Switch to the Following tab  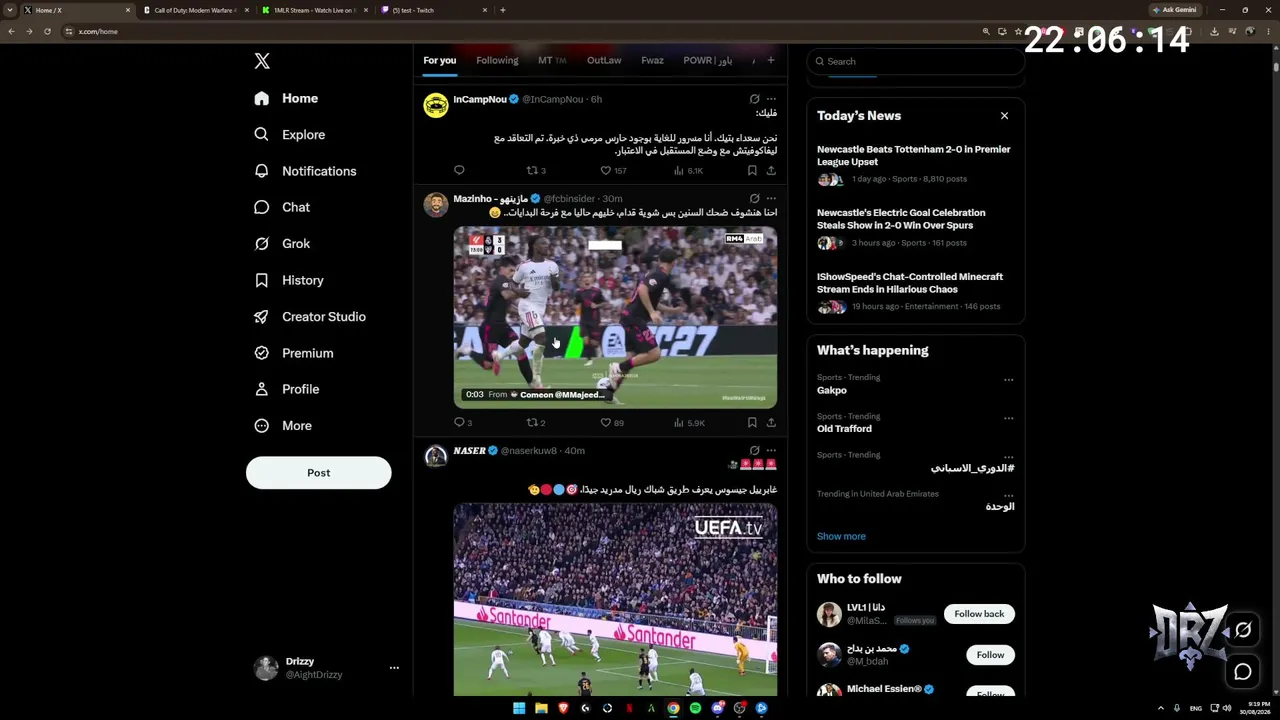497,61
